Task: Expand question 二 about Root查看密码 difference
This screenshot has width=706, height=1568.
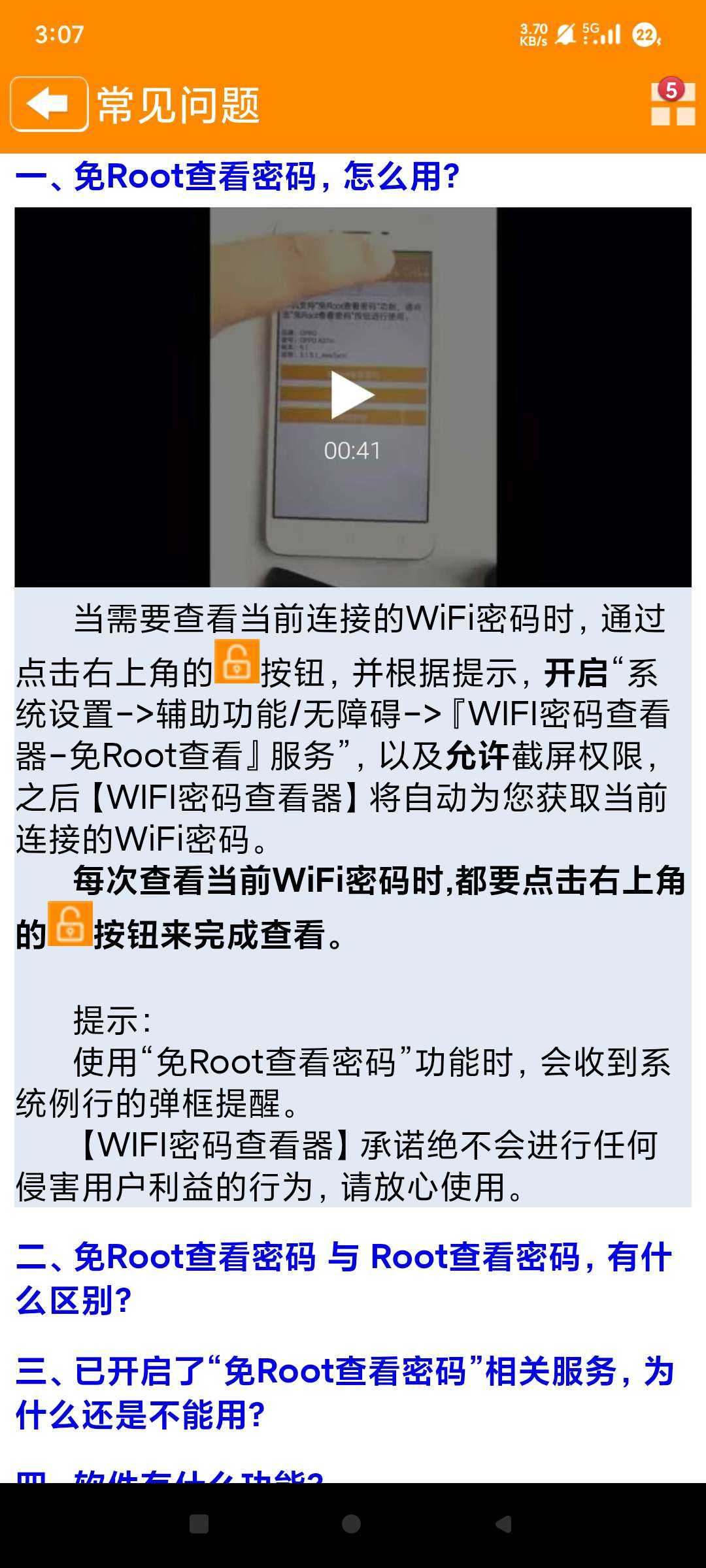Action: click(343, 1278)
